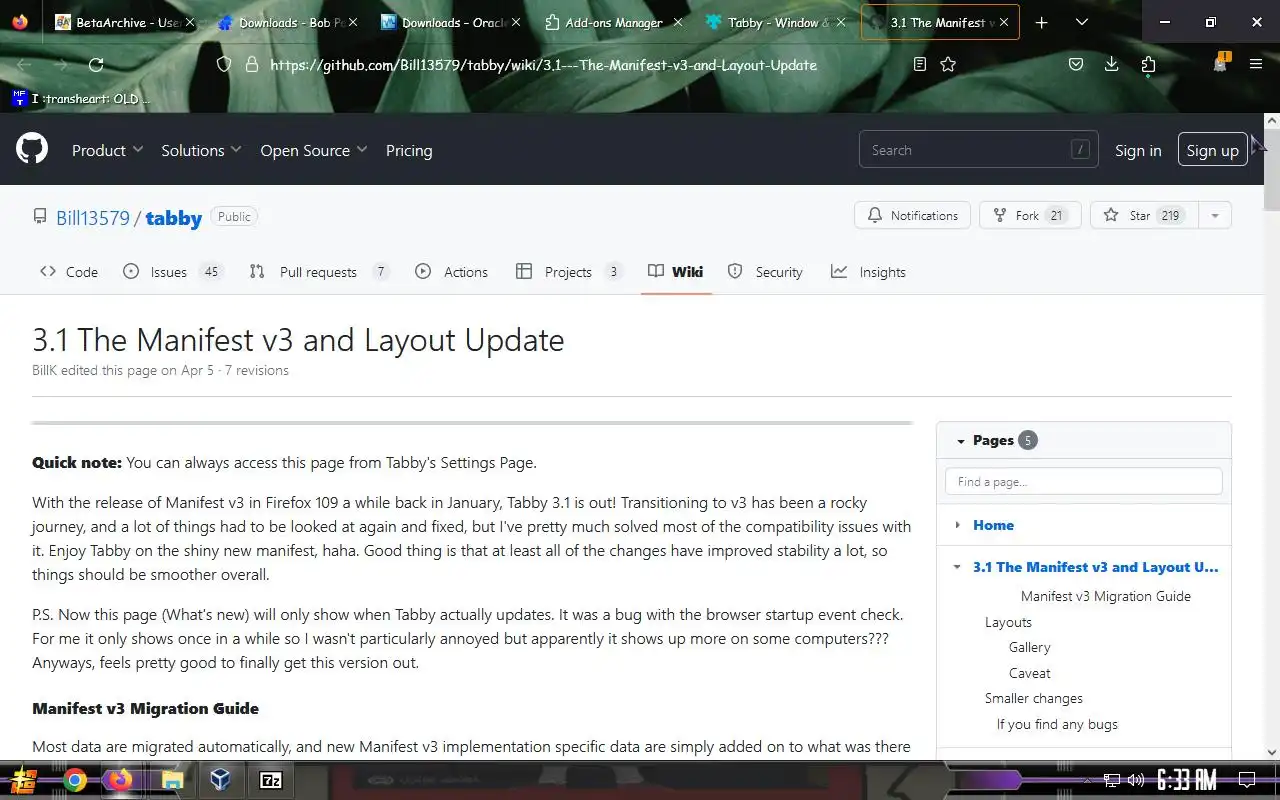The image size is (1280, 800).
Task: Click the GitHub octocat logo
Action: pyautogui.click(x=32, y=150)
